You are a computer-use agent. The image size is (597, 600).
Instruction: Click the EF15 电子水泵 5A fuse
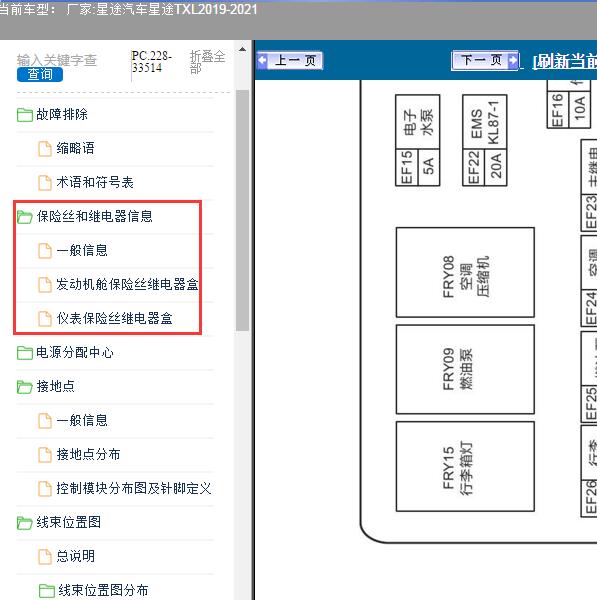click(418, 140)
